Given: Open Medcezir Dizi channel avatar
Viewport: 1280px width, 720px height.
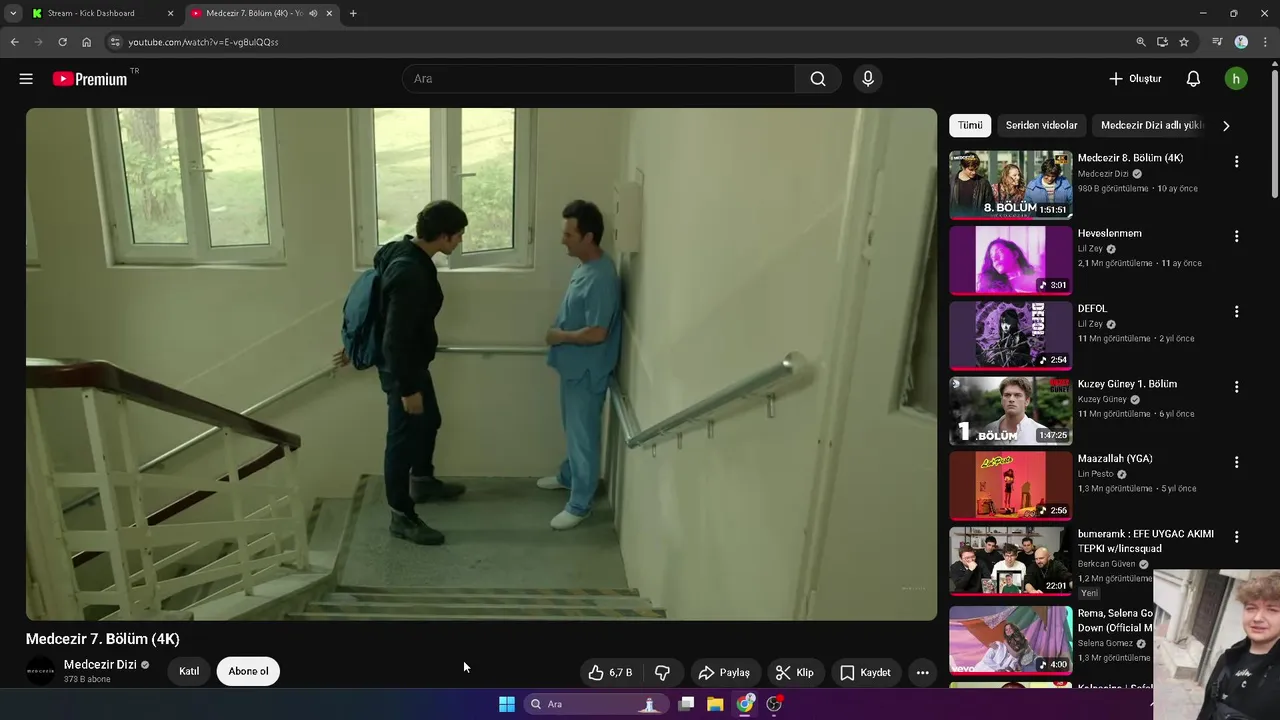Looking at the screenshot, I should (41, 671).
